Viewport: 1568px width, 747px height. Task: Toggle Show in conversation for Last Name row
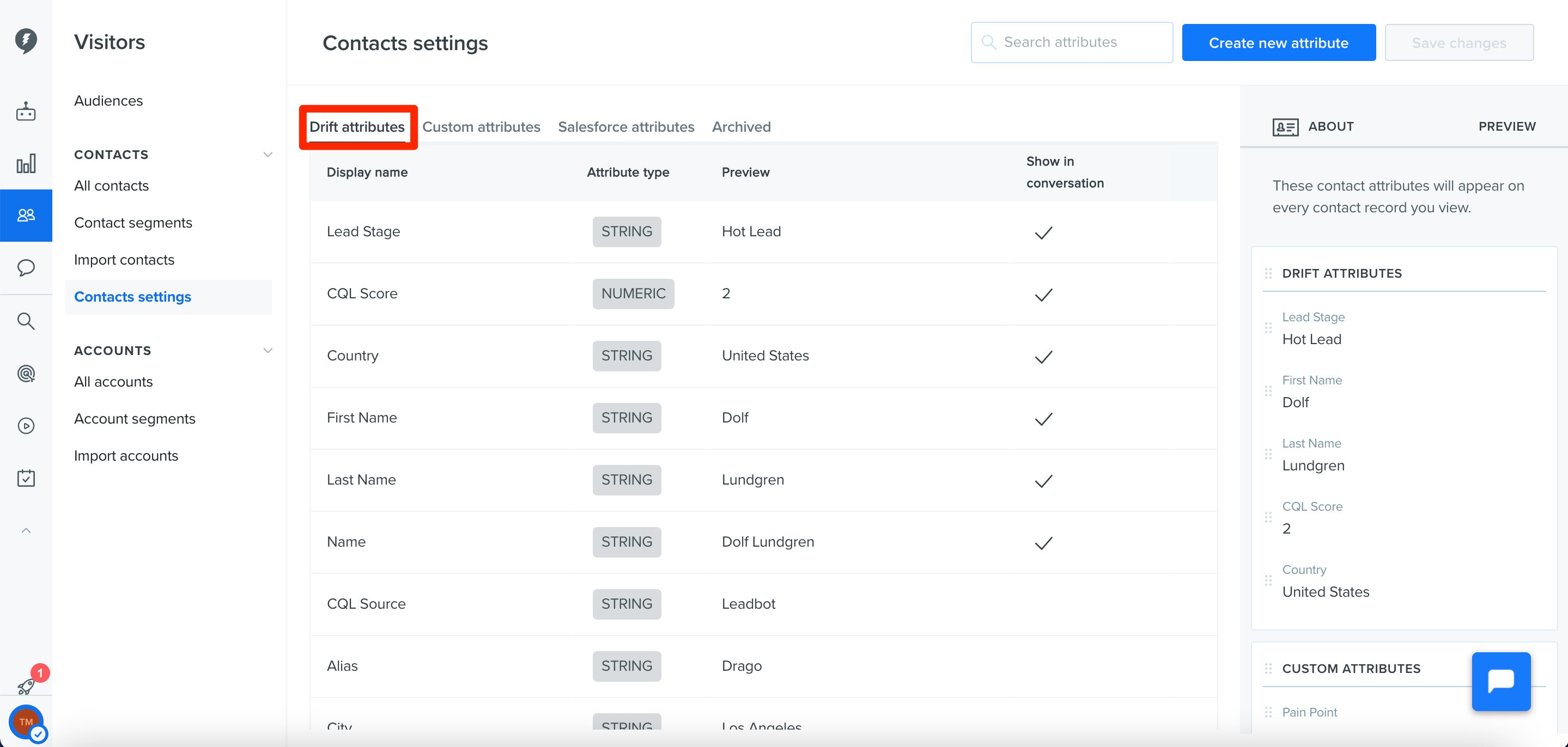pos(1043,481)
